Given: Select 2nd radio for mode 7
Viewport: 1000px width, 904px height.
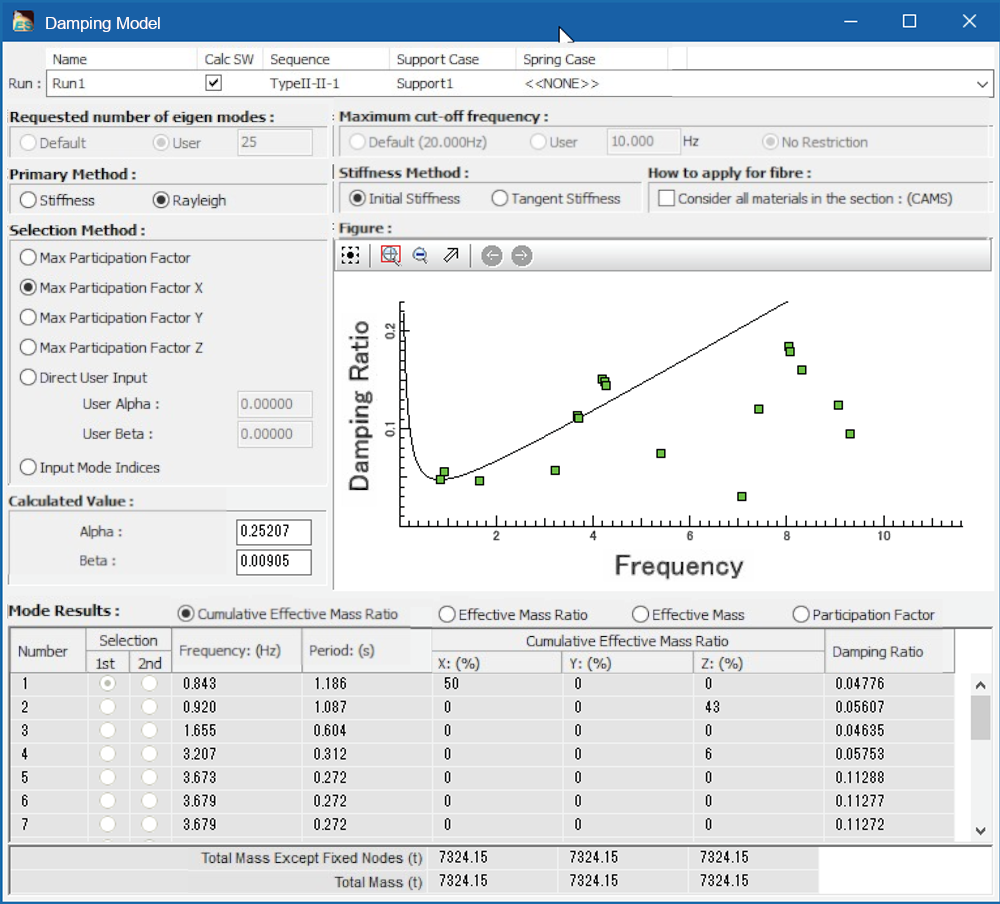Looking at the screenshot, I should point(149,824).
